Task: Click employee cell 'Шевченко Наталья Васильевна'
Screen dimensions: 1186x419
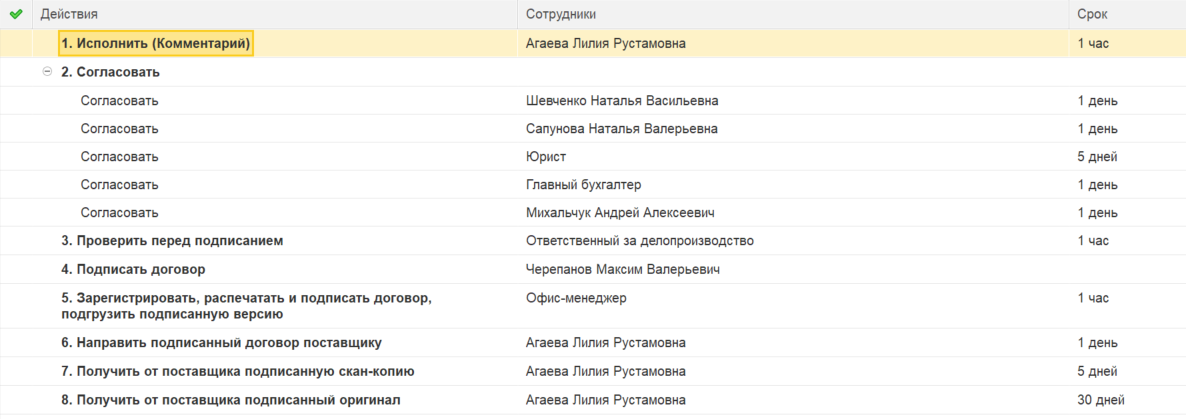Action: [x=622, y=101]
